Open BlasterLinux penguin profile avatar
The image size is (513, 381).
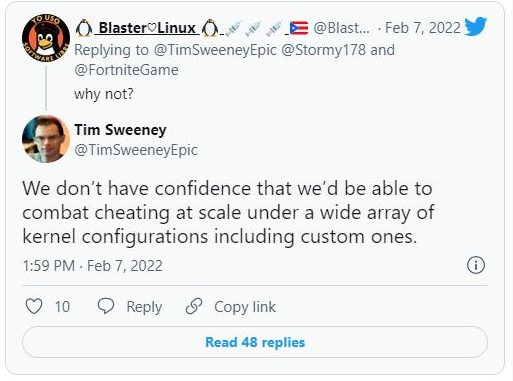[46, 38]
